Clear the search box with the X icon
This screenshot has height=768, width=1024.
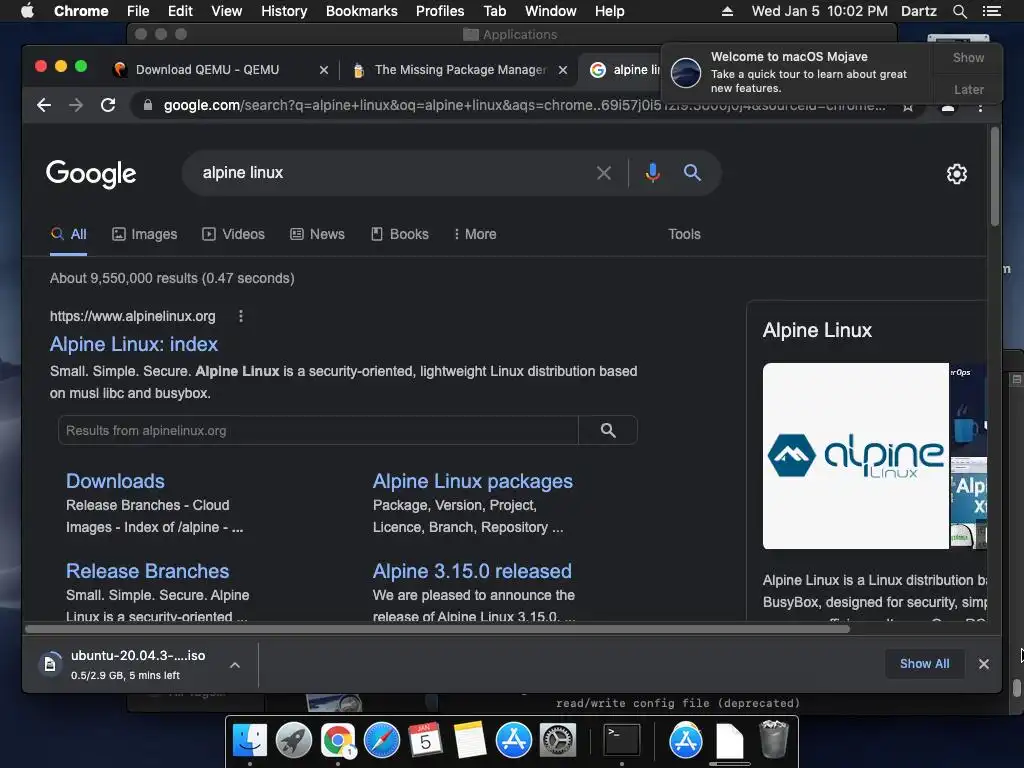click(604, 173)
